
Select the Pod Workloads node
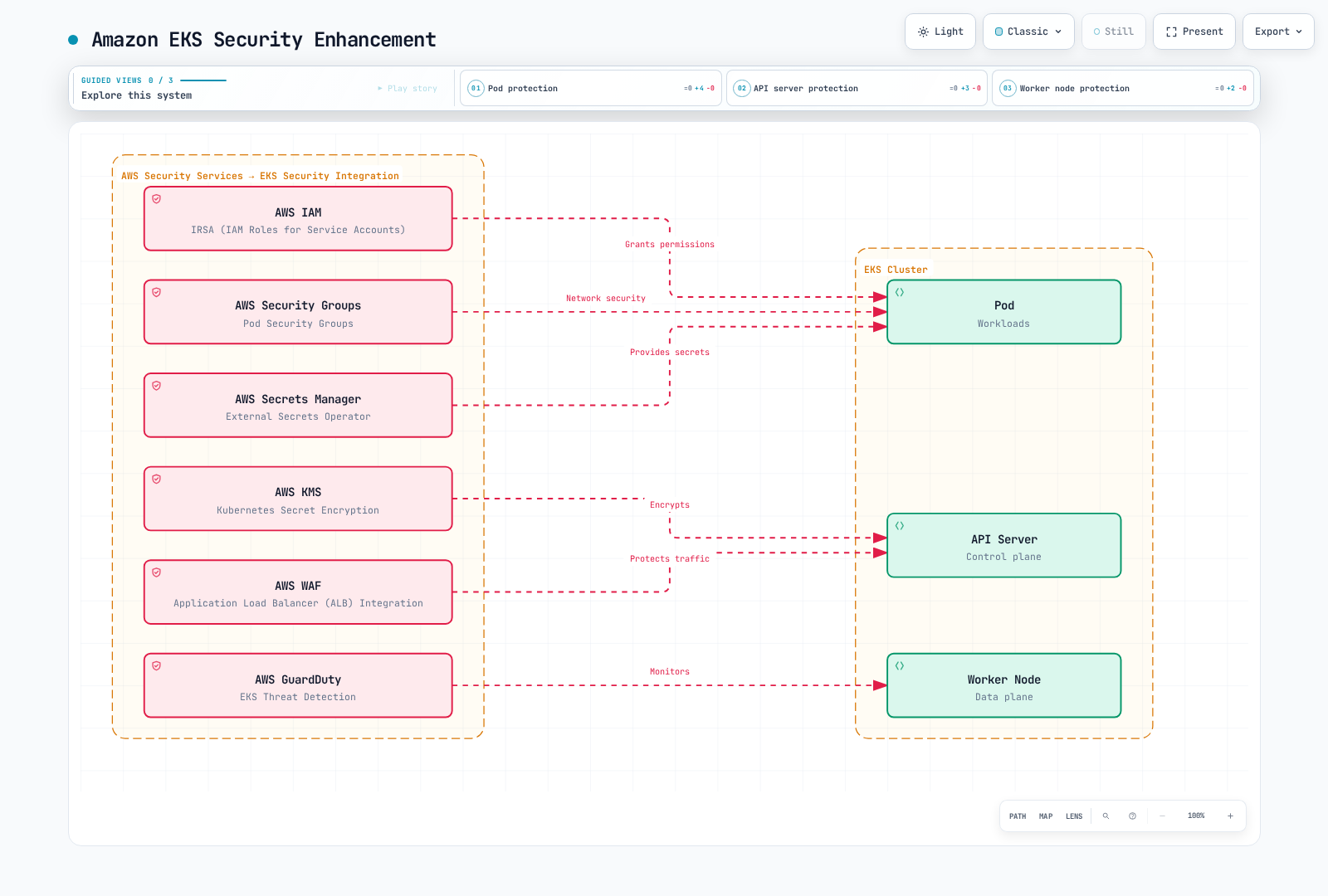pyautogui.click(x=1004, y=312)
